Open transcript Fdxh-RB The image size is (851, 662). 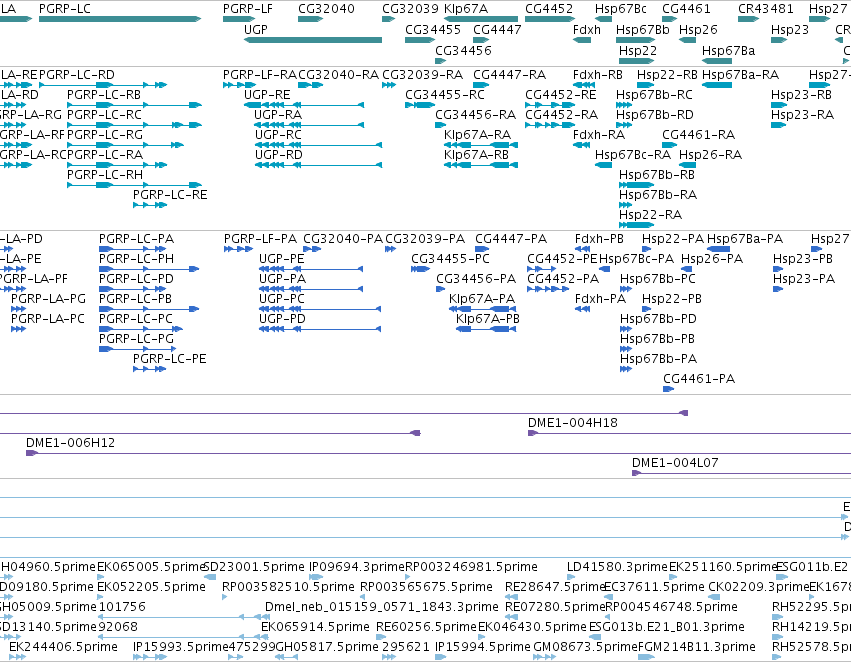tap(598, 74)
